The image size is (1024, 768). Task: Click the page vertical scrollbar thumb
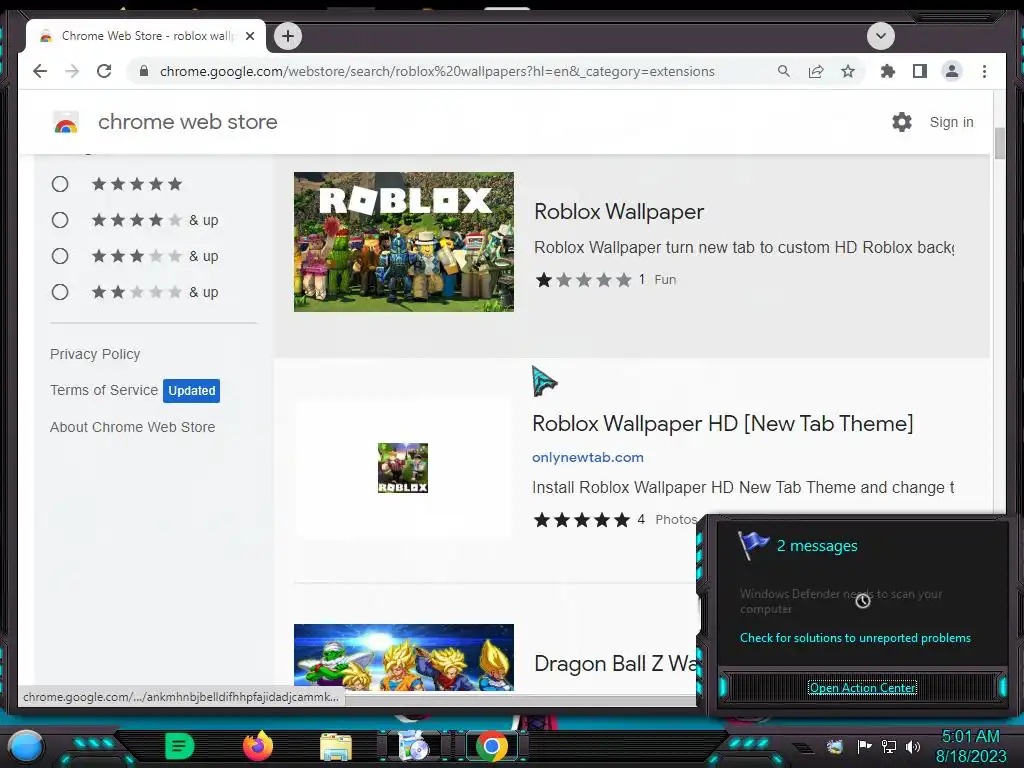click(x=999, y=143)
